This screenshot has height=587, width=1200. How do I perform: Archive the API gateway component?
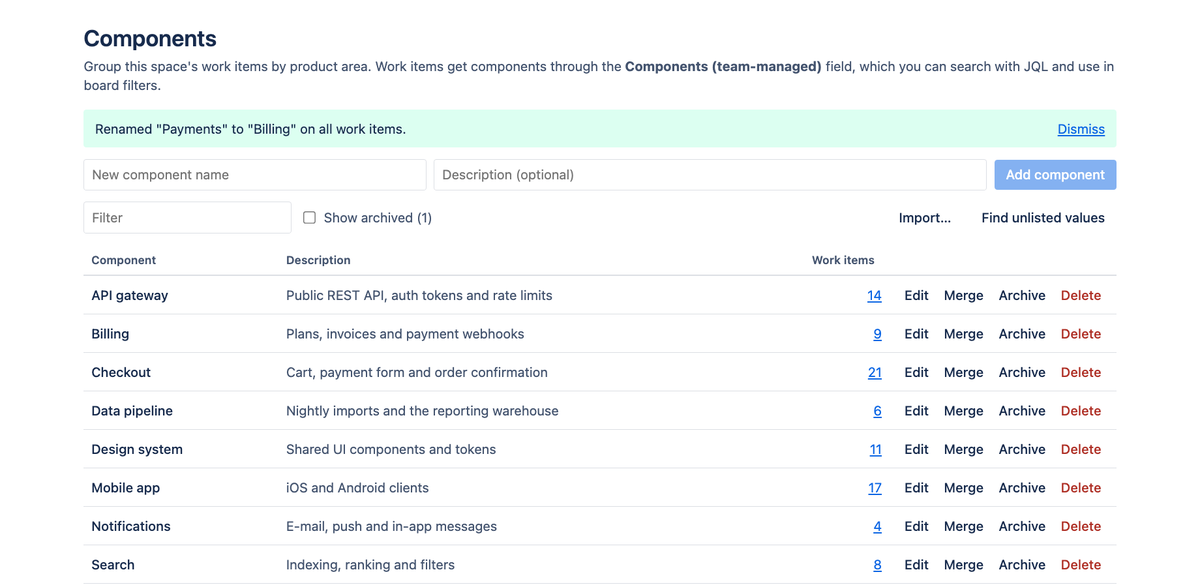(x=1022, y=295)
